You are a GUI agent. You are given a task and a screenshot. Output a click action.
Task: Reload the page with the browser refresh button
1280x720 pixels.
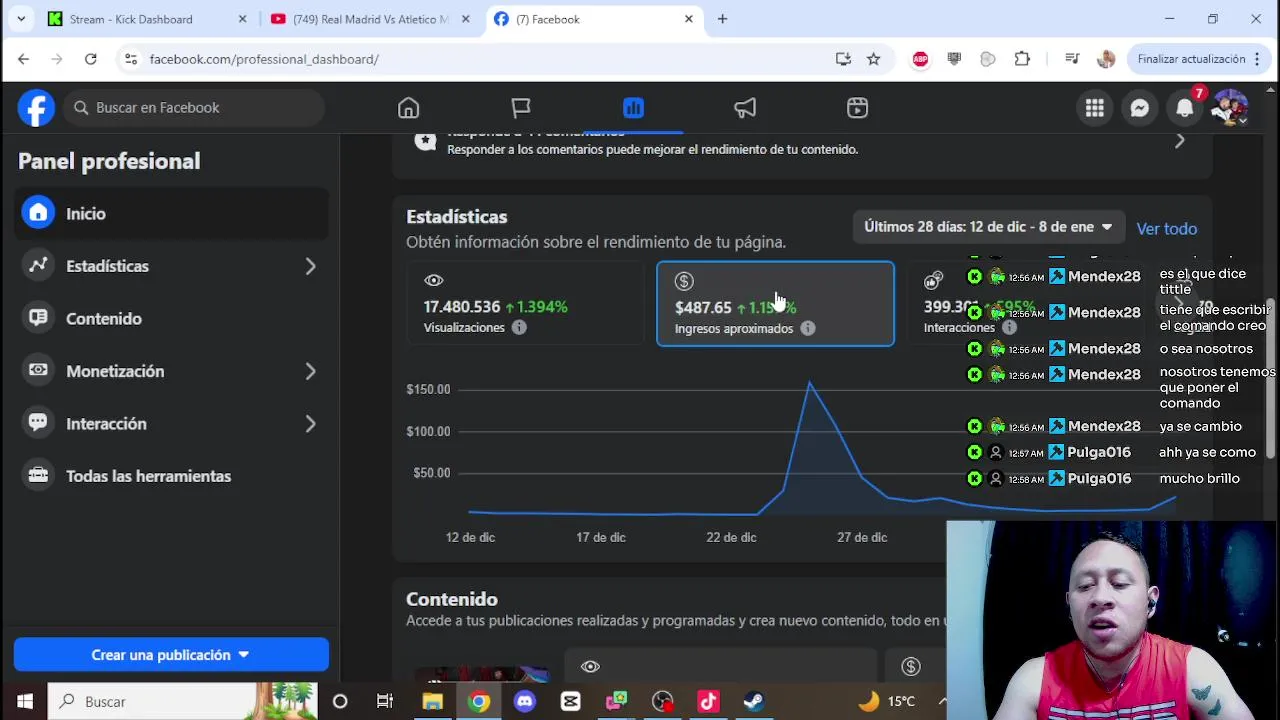[90, 59]
